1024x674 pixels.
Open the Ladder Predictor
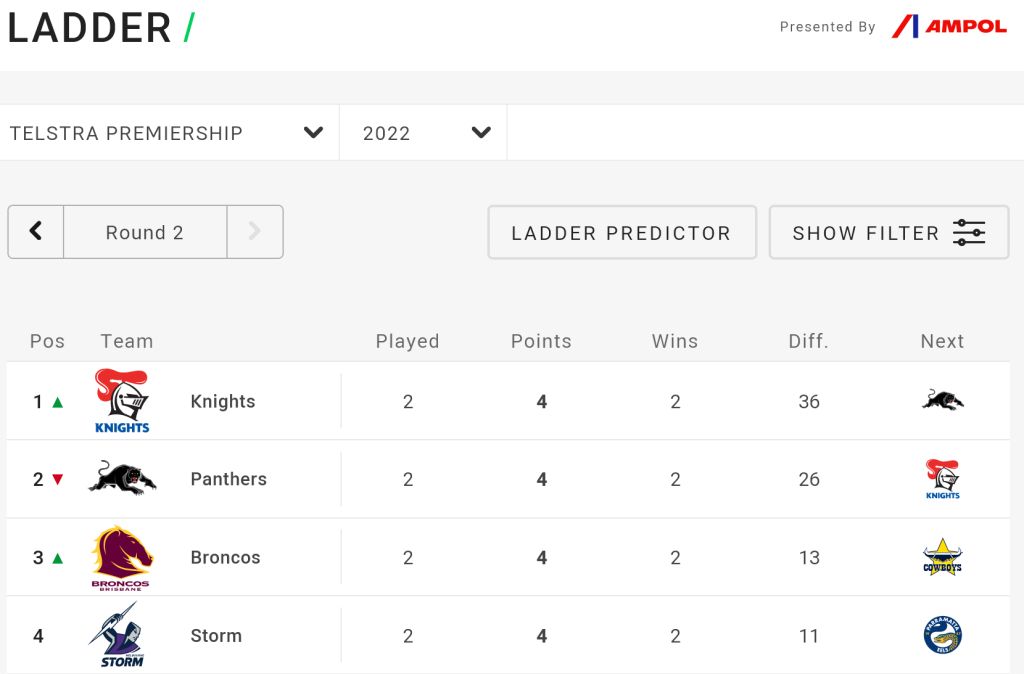point(622,233)
